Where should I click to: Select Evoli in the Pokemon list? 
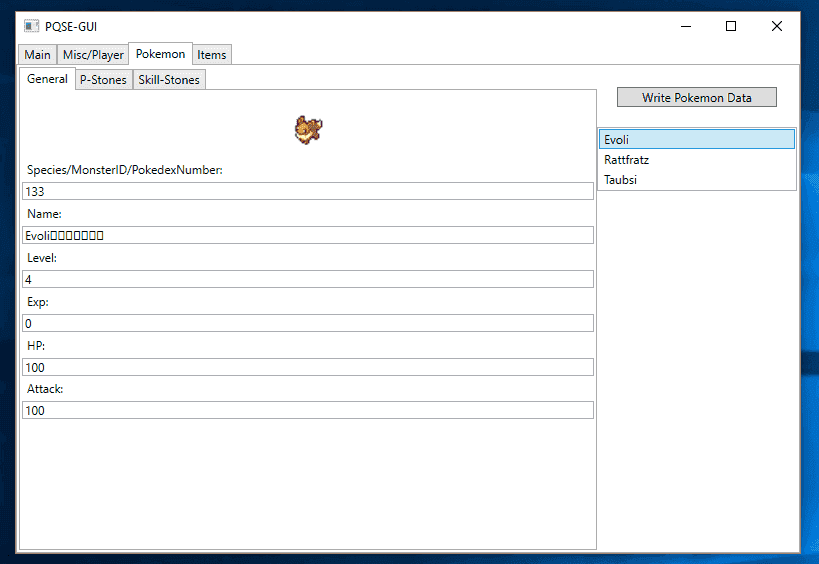pos(696,139)
